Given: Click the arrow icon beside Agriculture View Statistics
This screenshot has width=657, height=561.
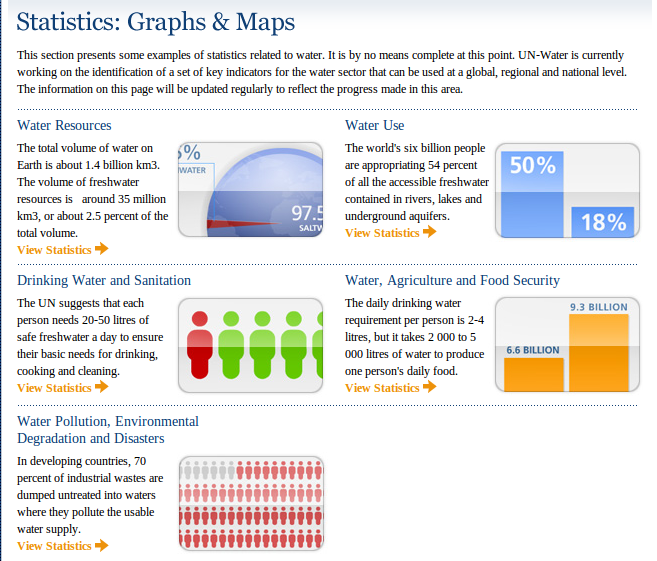Looking at the screenshot, I should click(x=430, y=387).
